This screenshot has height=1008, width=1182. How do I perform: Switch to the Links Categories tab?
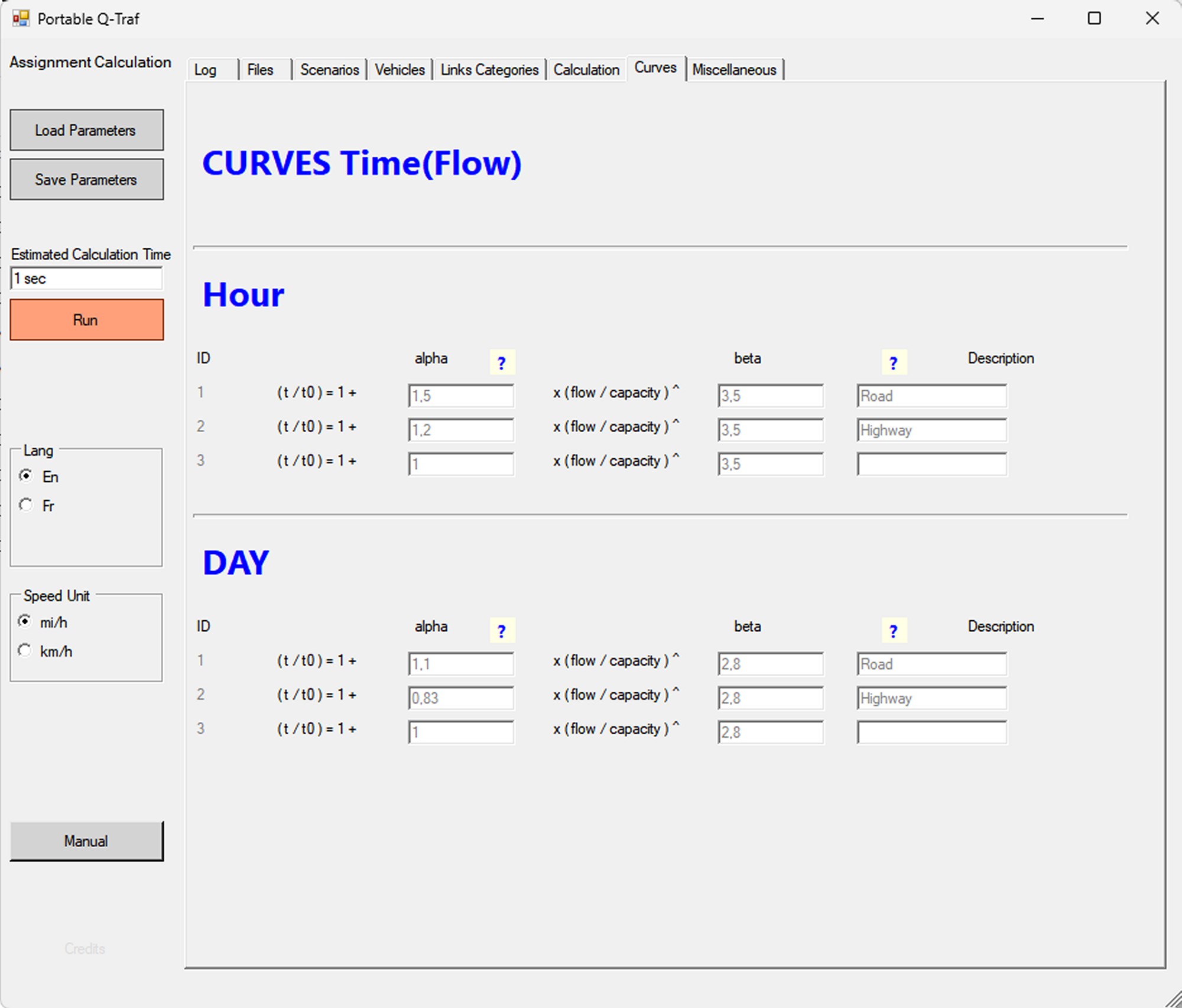point(489,69)
